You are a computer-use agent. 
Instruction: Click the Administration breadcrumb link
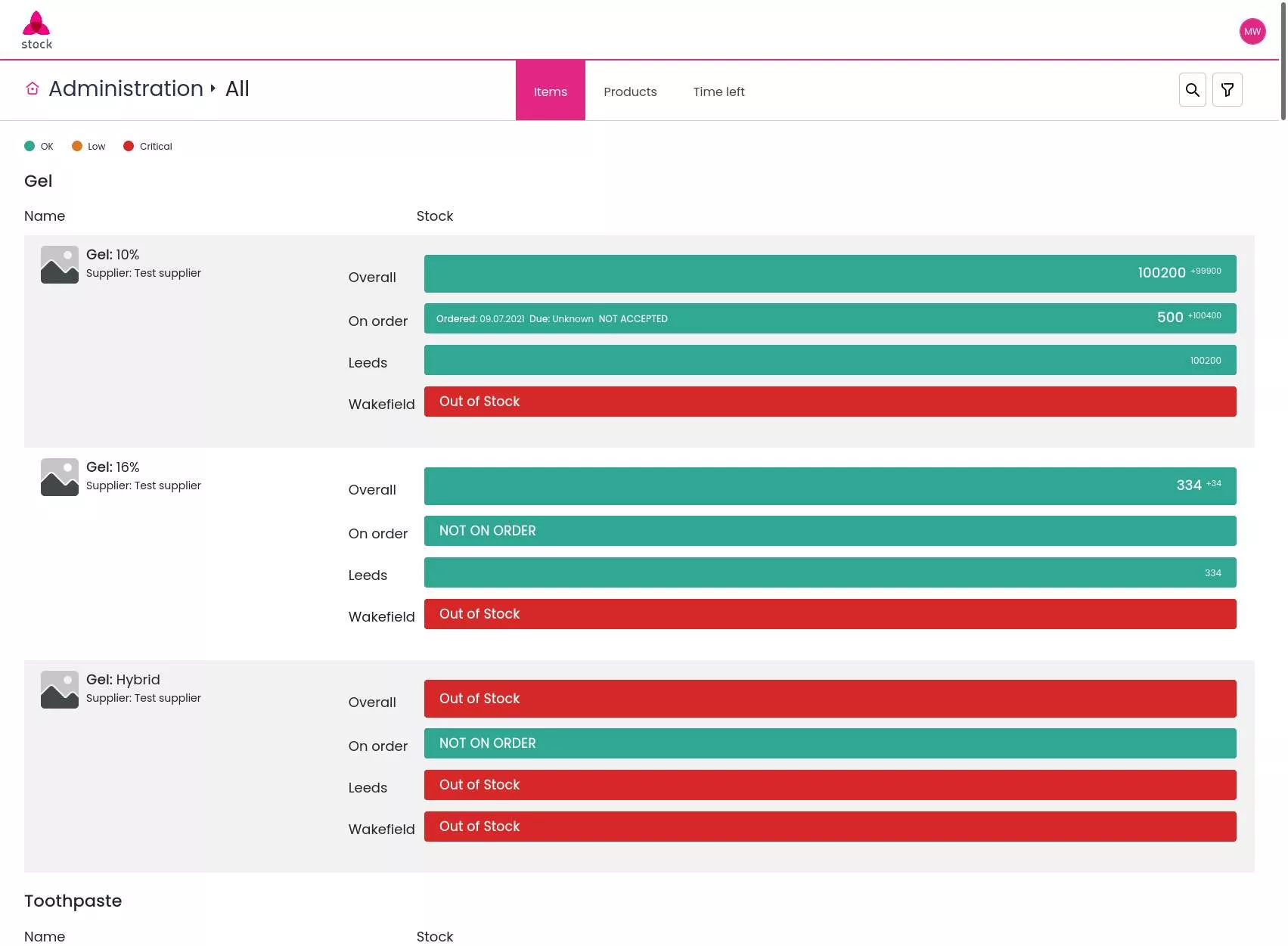(x=126, y=88)
